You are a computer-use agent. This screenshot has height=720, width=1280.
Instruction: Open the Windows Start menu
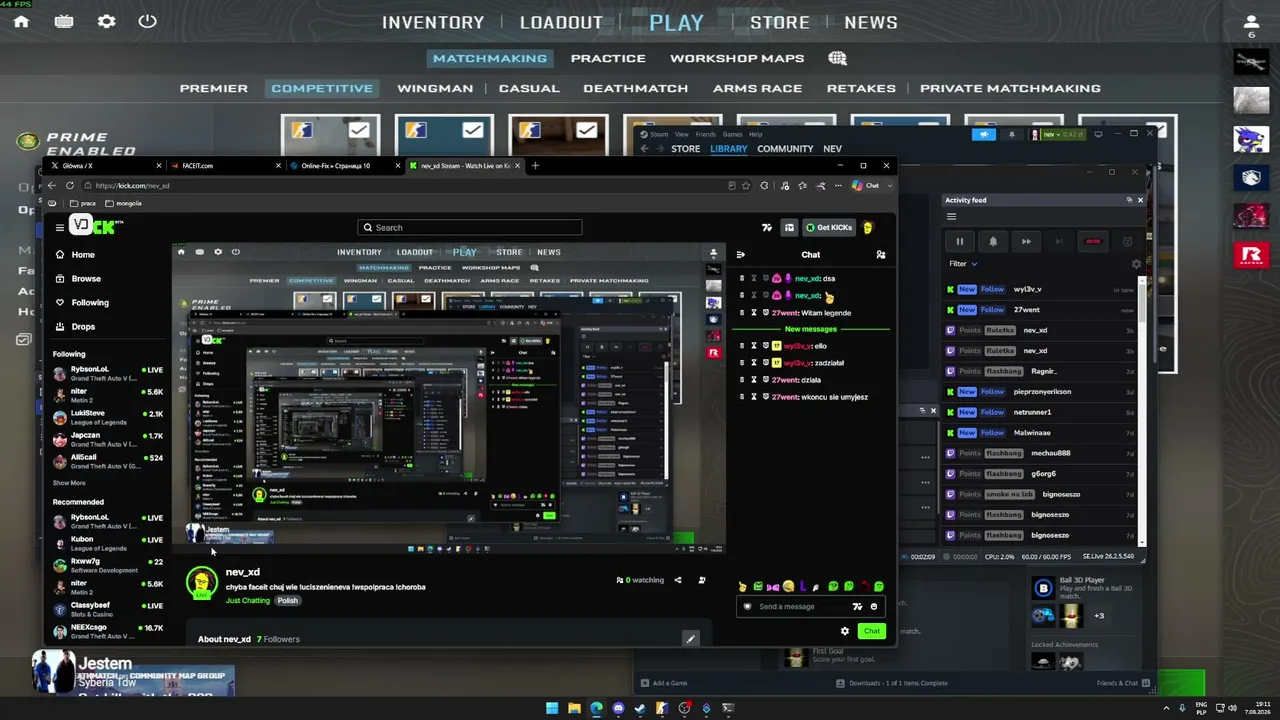tap(552, 709)
